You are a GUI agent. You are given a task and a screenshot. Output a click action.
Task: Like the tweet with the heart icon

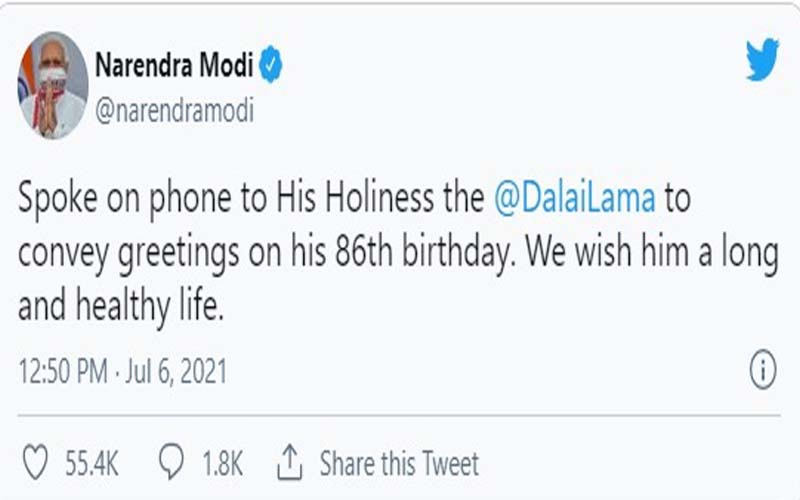36,462
